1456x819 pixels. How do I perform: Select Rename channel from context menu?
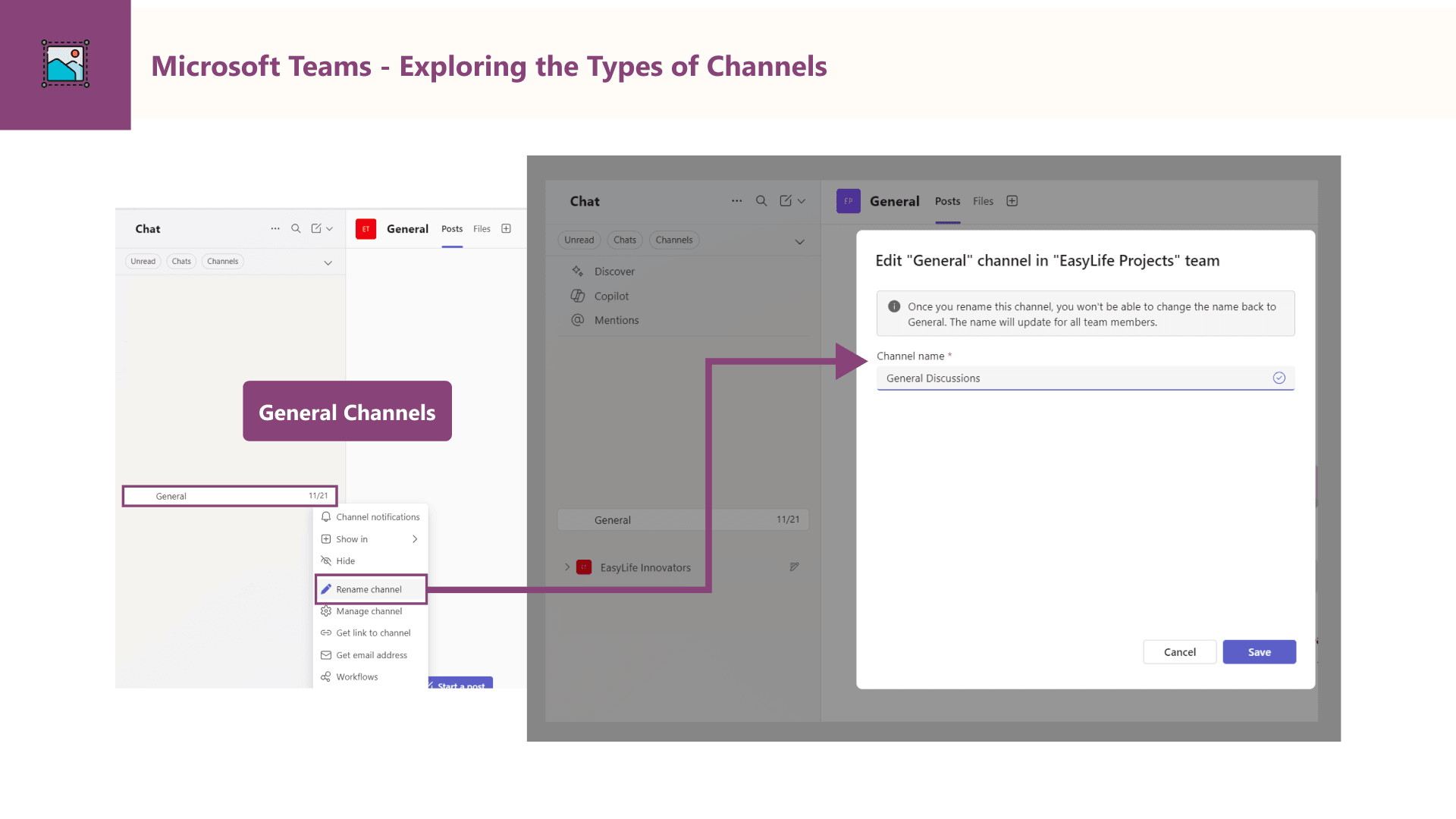coord(369,589)
